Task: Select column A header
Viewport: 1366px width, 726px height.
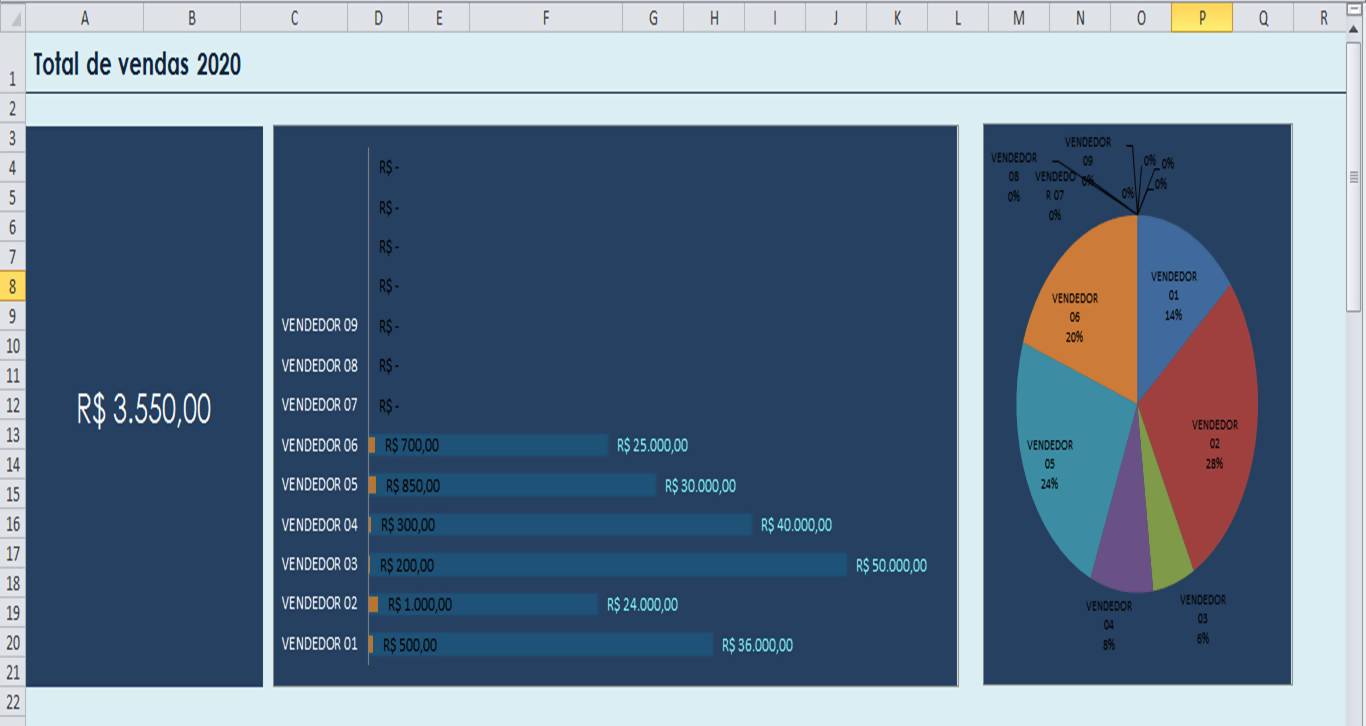Action: pyautogui.click(x=84, y=17)
